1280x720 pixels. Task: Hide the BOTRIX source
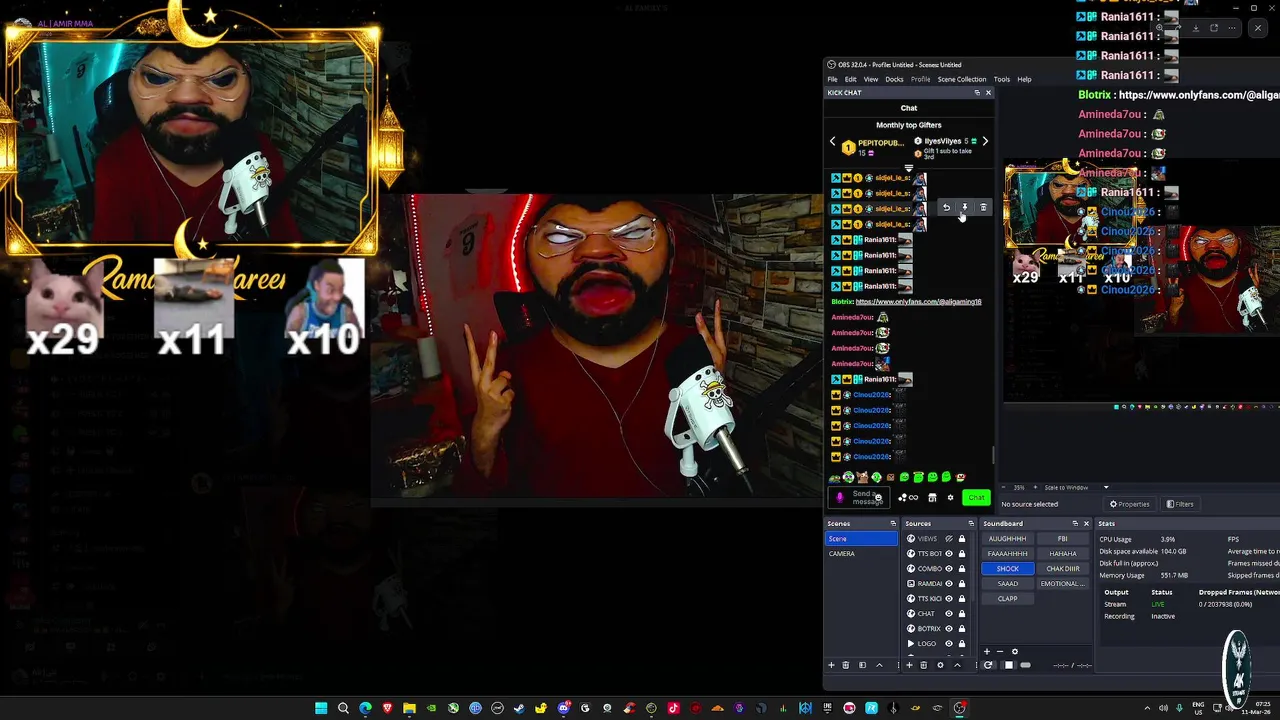click(x=949, y=629)
